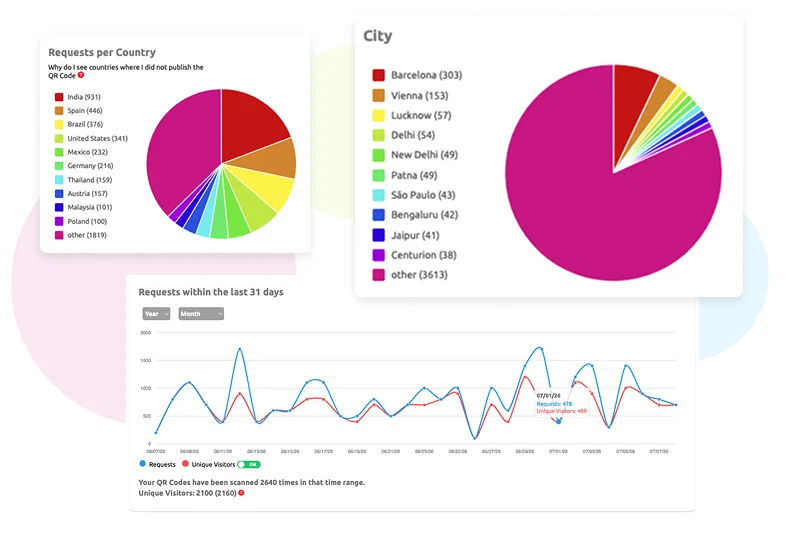The width and height of the screenshot is (800, 533).
Task: Select city legend entry Jaipur (41)
Action: pos(406,235)
